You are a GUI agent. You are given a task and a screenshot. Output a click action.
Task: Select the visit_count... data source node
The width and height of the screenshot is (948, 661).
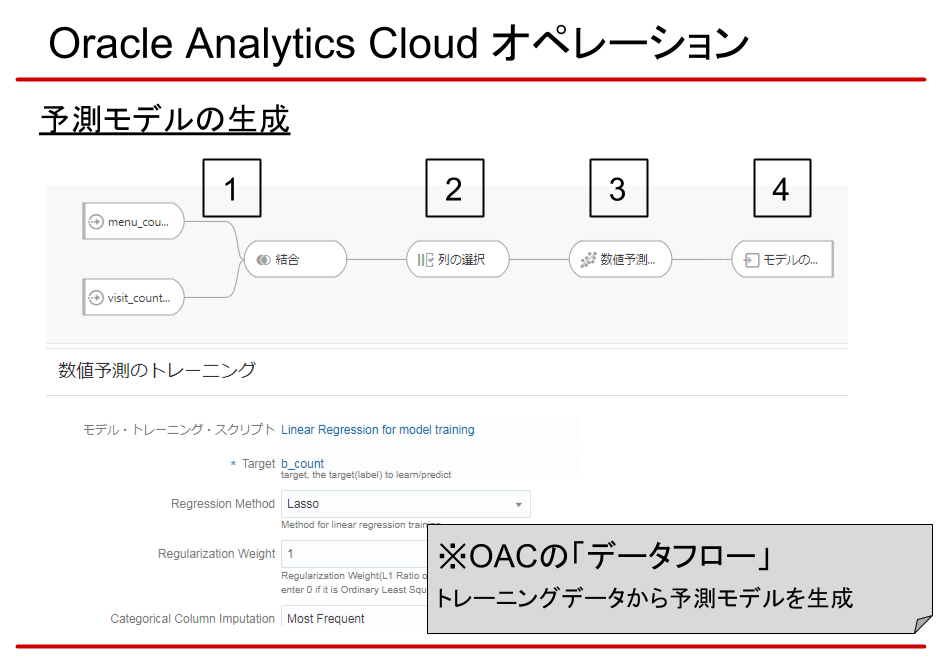coord(133,297)
